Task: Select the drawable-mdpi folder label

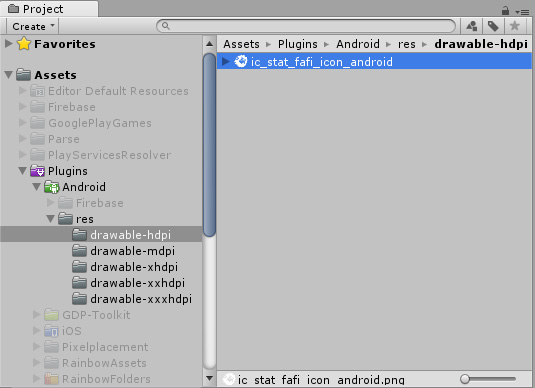Action: point(132,251)
